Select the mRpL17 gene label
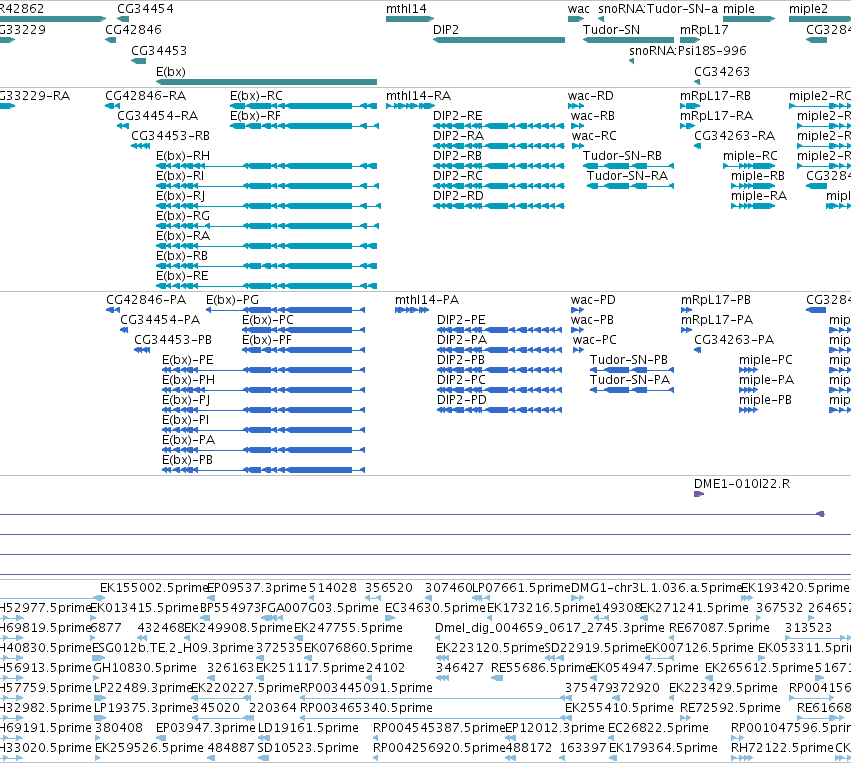Screen dimensions: 851x763 tap(704, 30)
